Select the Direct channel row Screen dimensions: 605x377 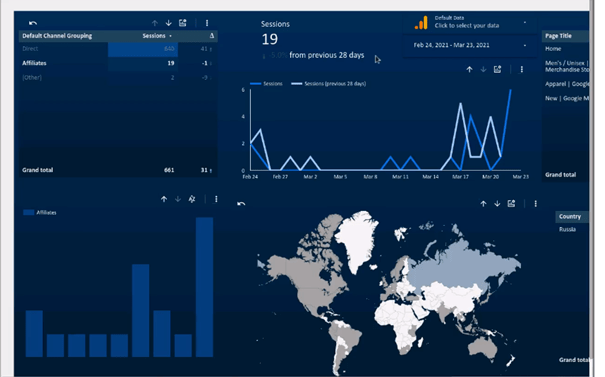[x=118, y=49]
